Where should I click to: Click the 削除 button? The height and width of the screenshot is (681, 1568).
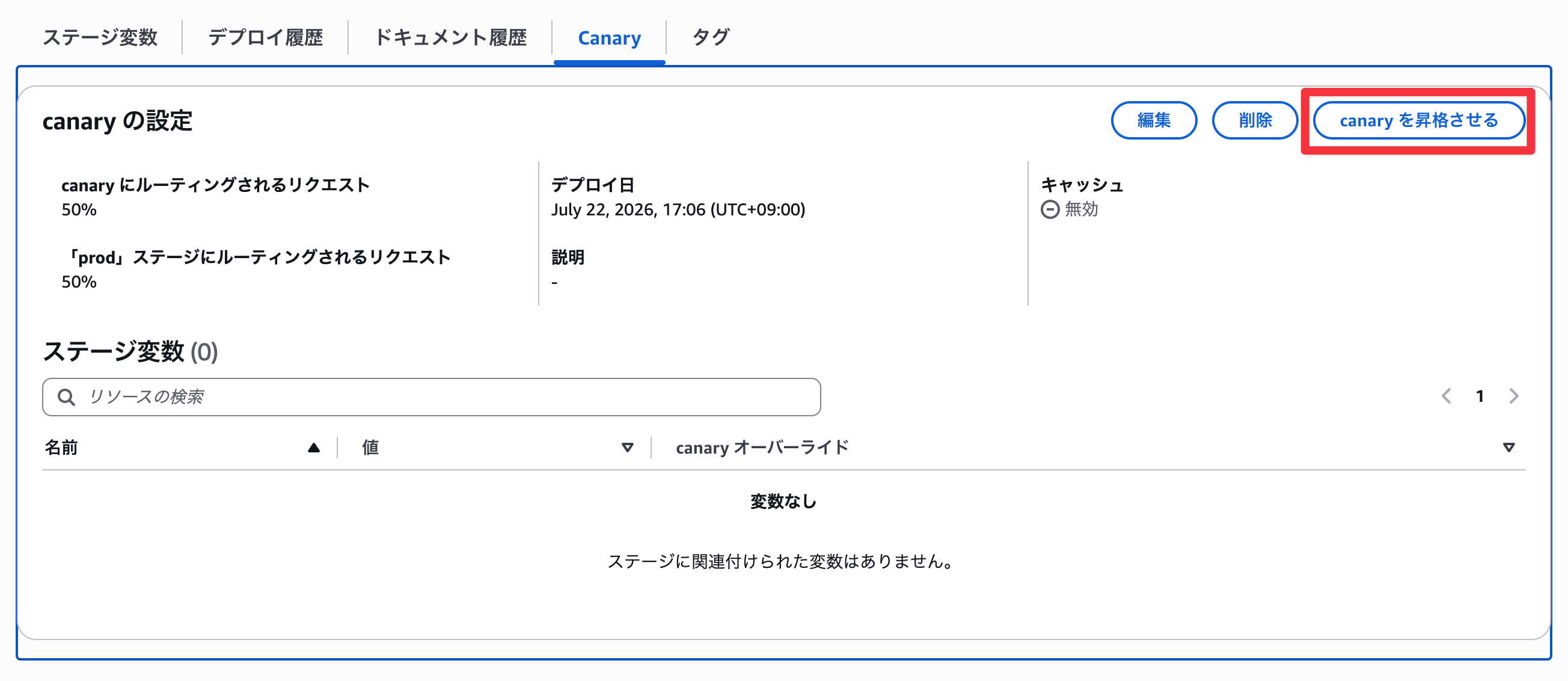tap(1255, 120)
